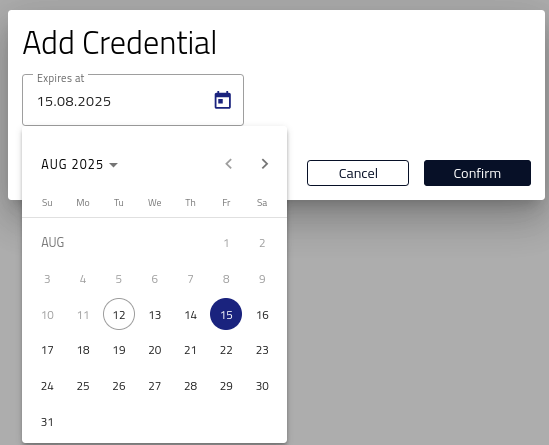Select Sunday August 17
The width and height of the screenshot is (549, 445).
[x=47, y=350]
